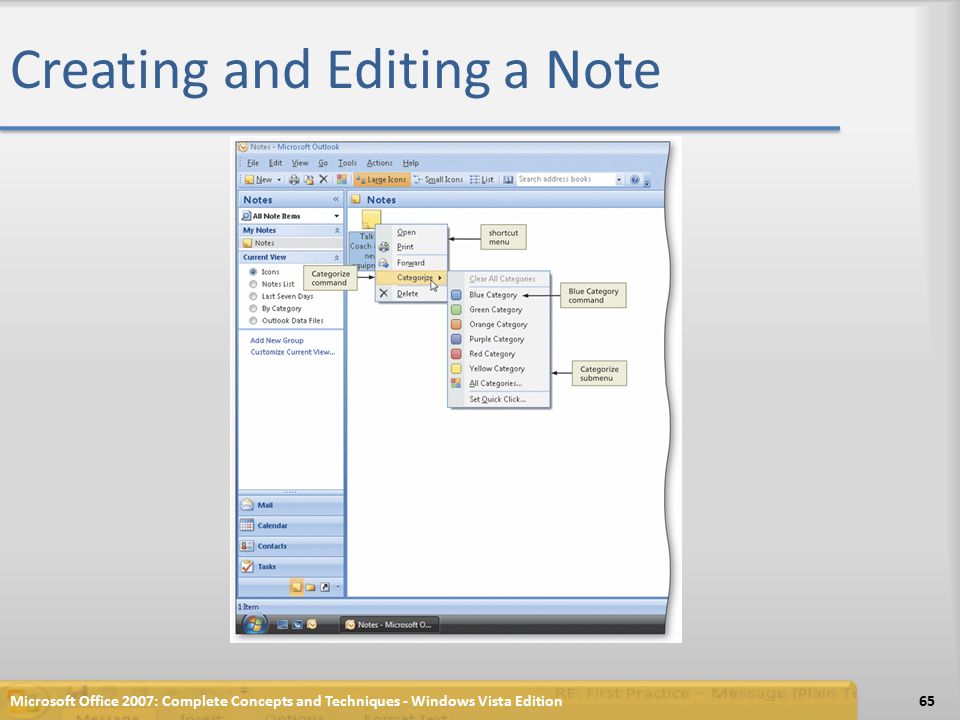960x720 pixels.
Task: Click the Add New Group link
Action: point(277,340)
